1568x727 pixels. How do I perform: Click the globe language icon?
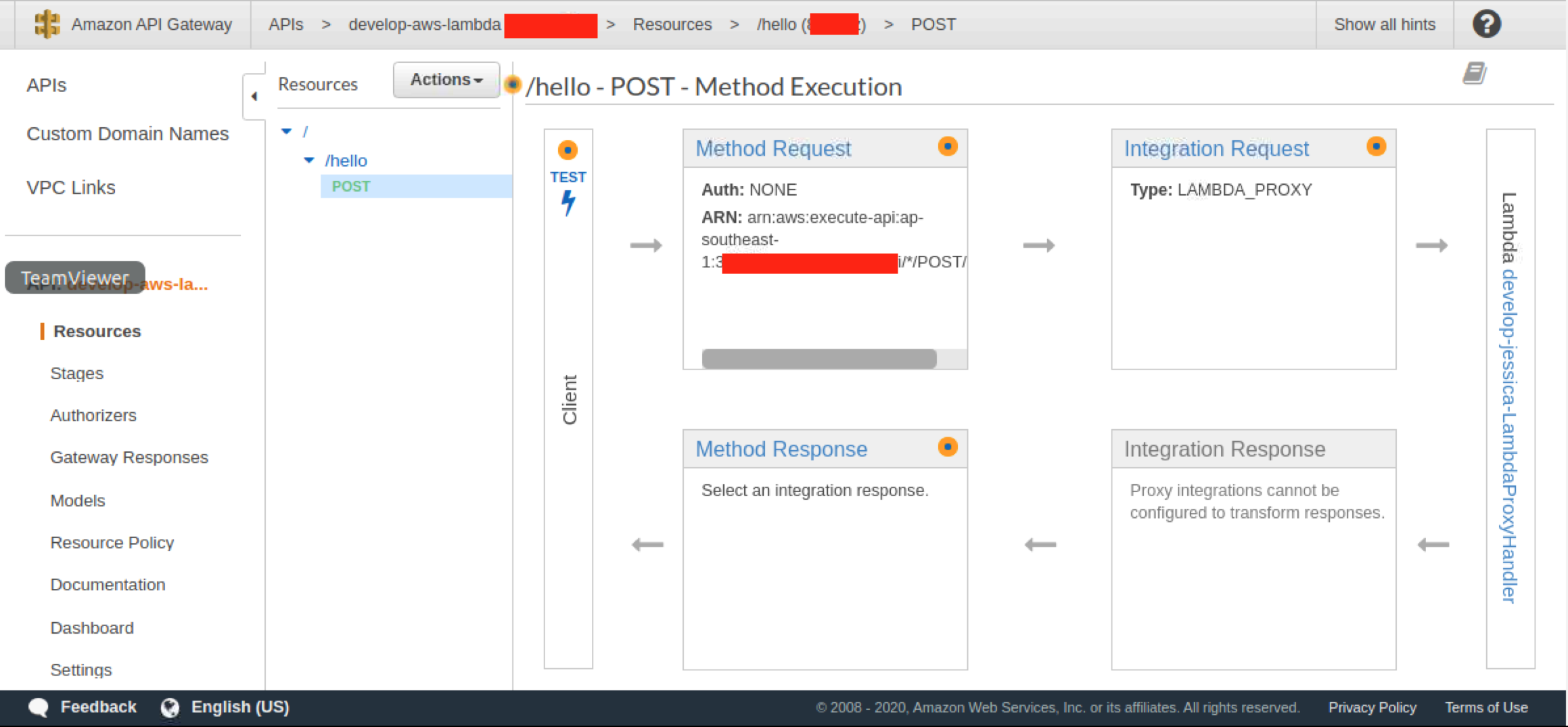tap(170, 707)
